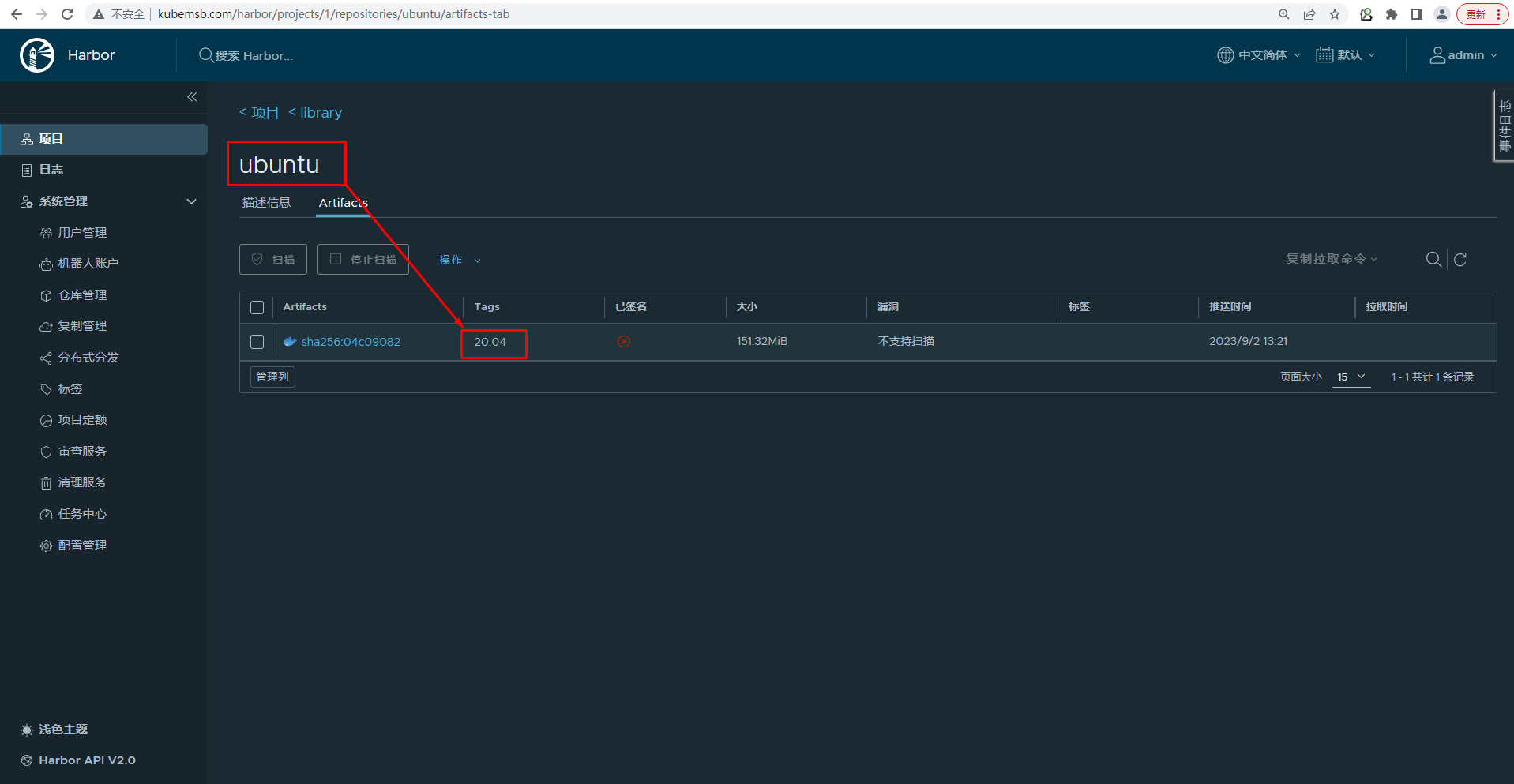Open 复制管理 page

(x=82, y=326)
